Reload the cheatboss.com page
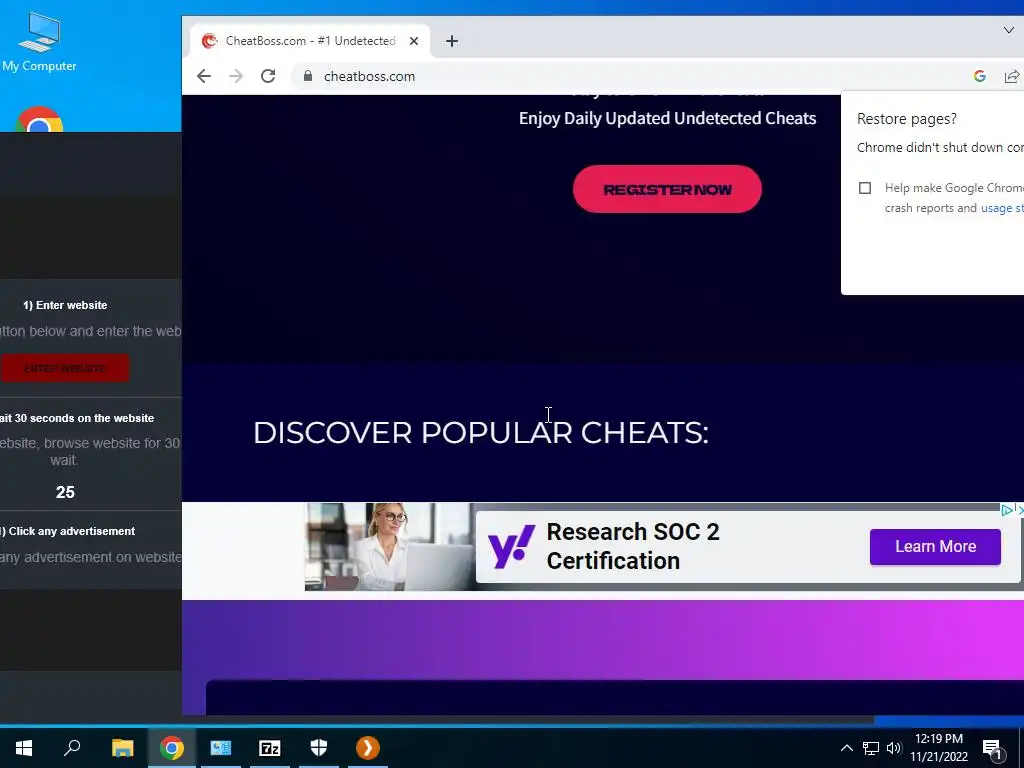The image size is (1024, 768). point(268,76)
